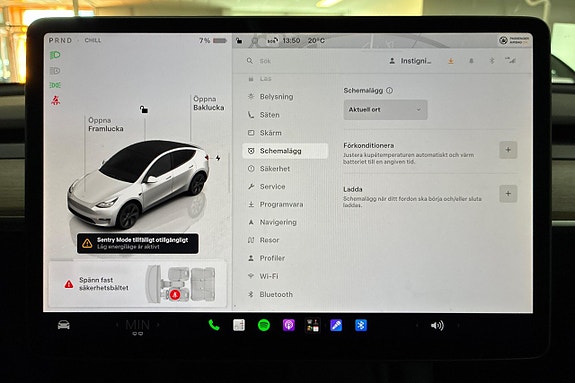Raise temperature with right arrow by MIN
Image resolution: width=575 pixels, height=383 pixels.
158,325
